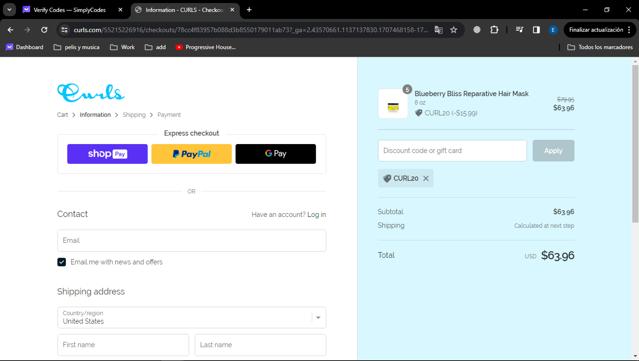Image resolution: width=639 pixels, height=361 pixels.
Task: Open the Dashboard bookmark
Action: pos(24,47)
